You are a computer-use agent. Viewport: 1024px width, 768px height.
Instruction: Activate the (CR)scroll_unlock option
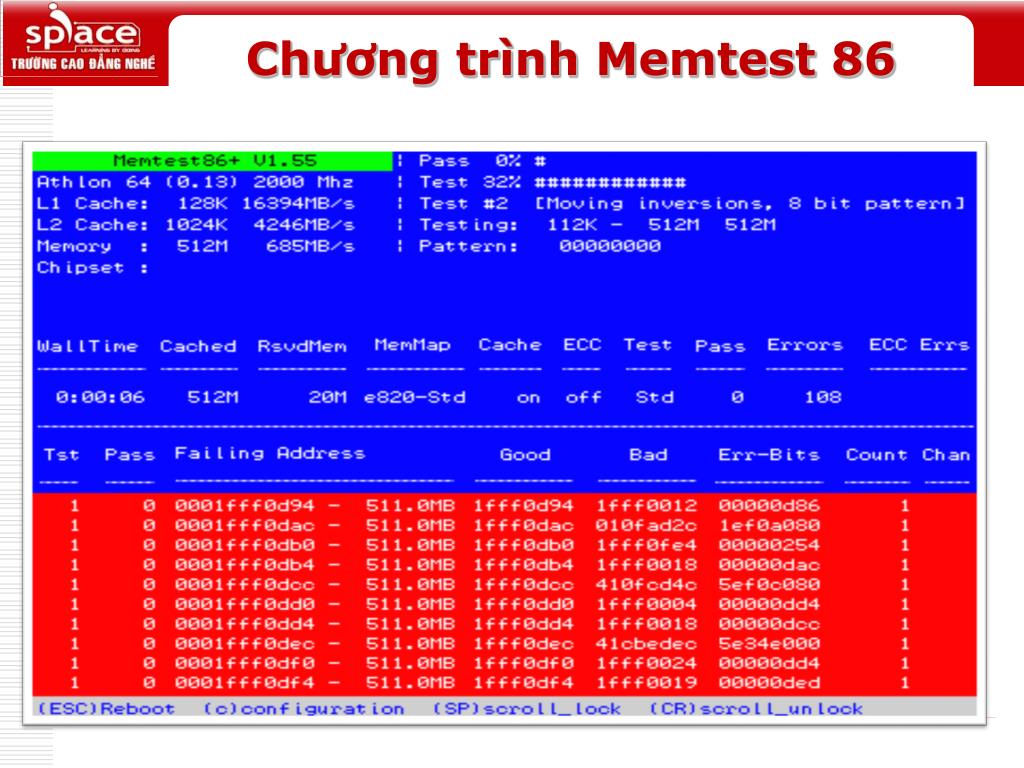click(x=756, y=709)
